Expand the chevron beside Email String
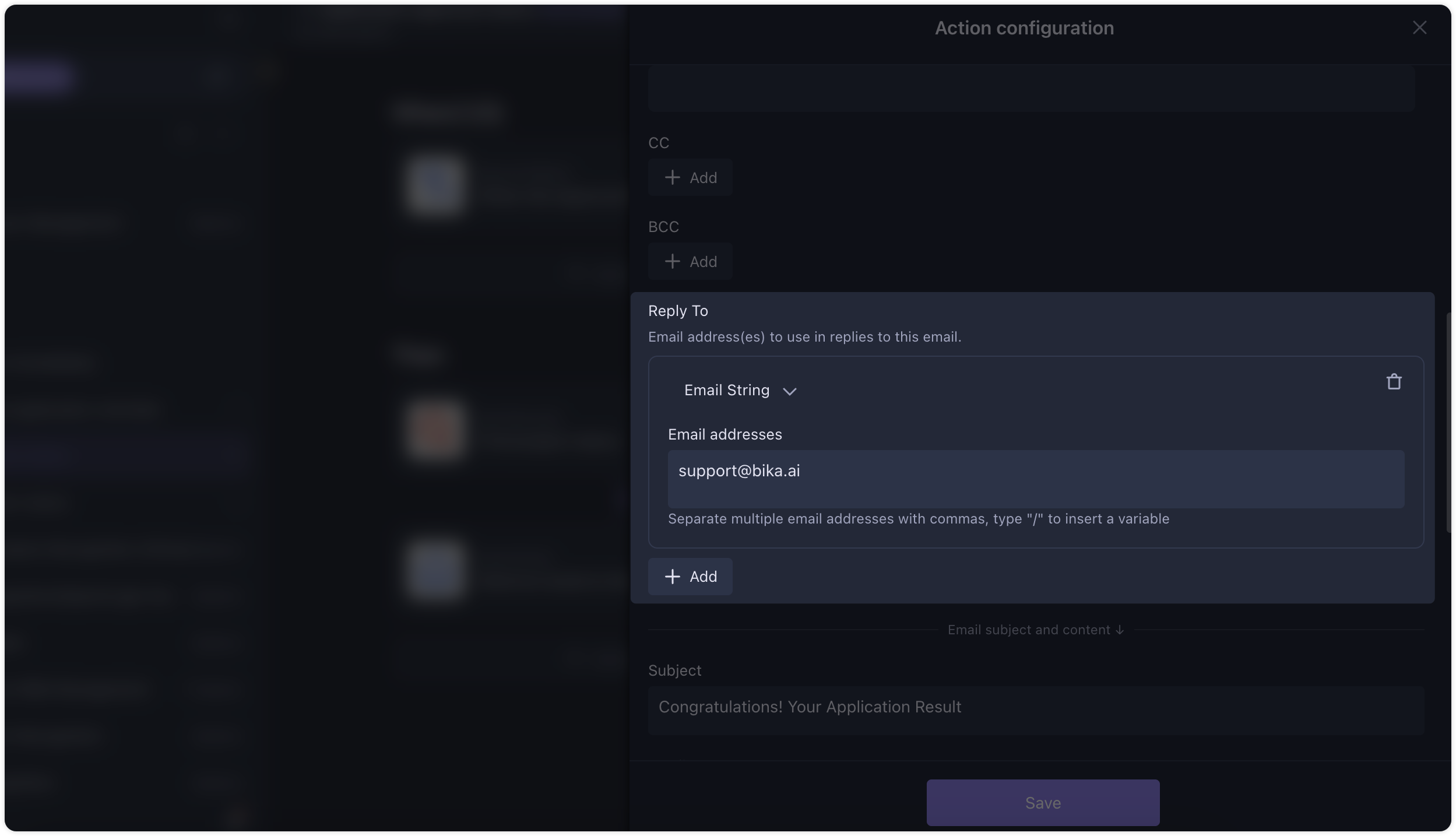 789,391
